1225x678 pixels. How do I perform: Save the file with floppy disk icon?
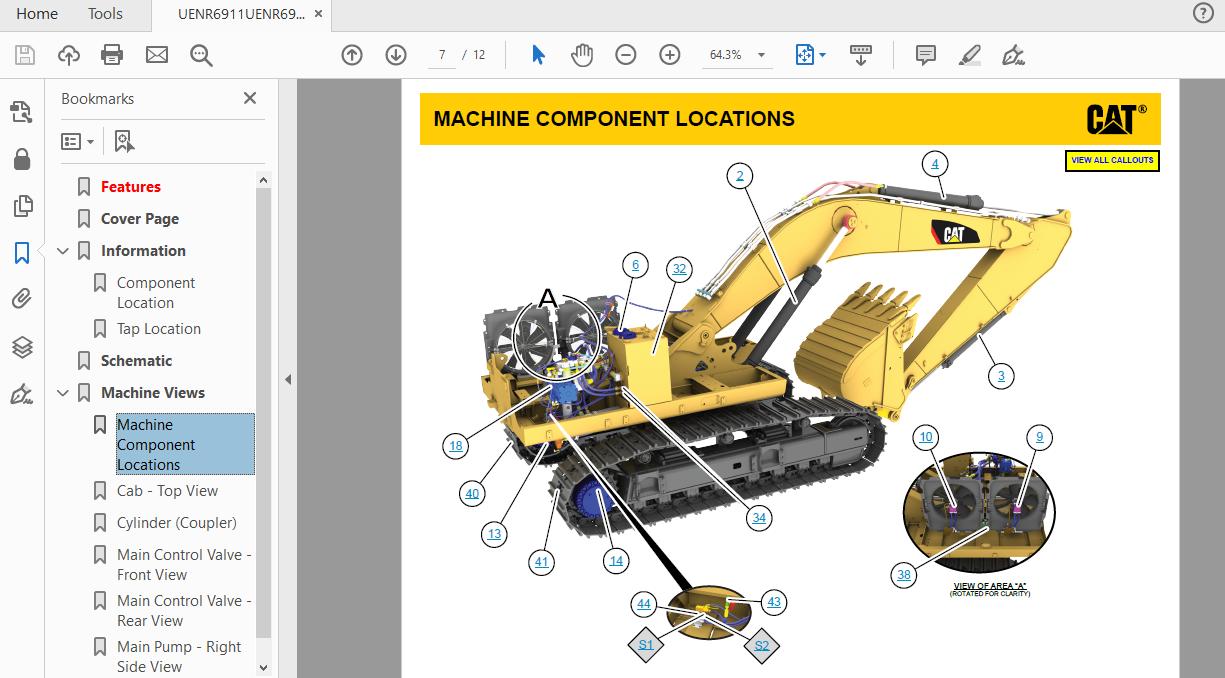24,55
